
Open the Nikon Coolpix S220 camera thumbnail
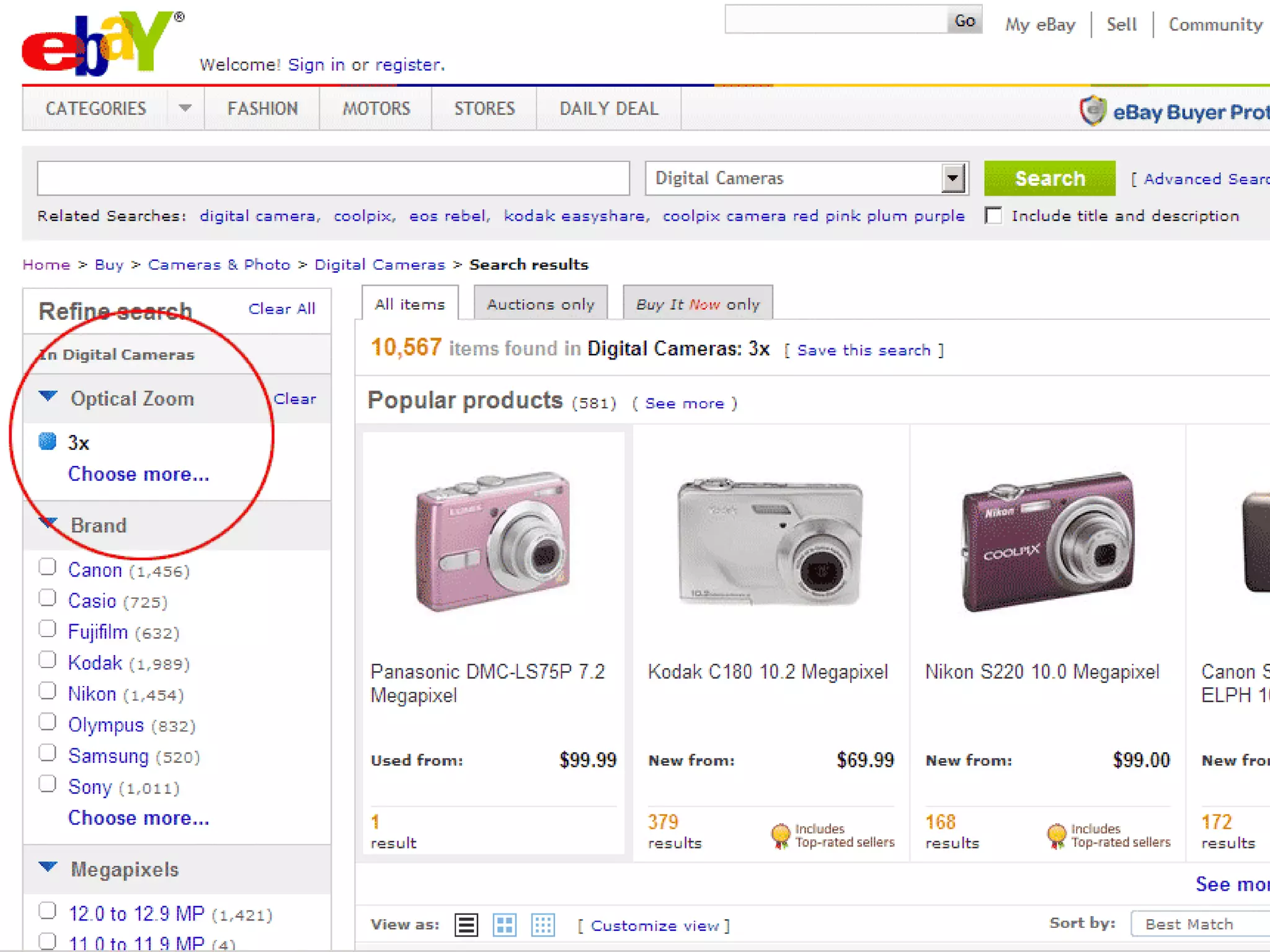[x=1047, y=542]
